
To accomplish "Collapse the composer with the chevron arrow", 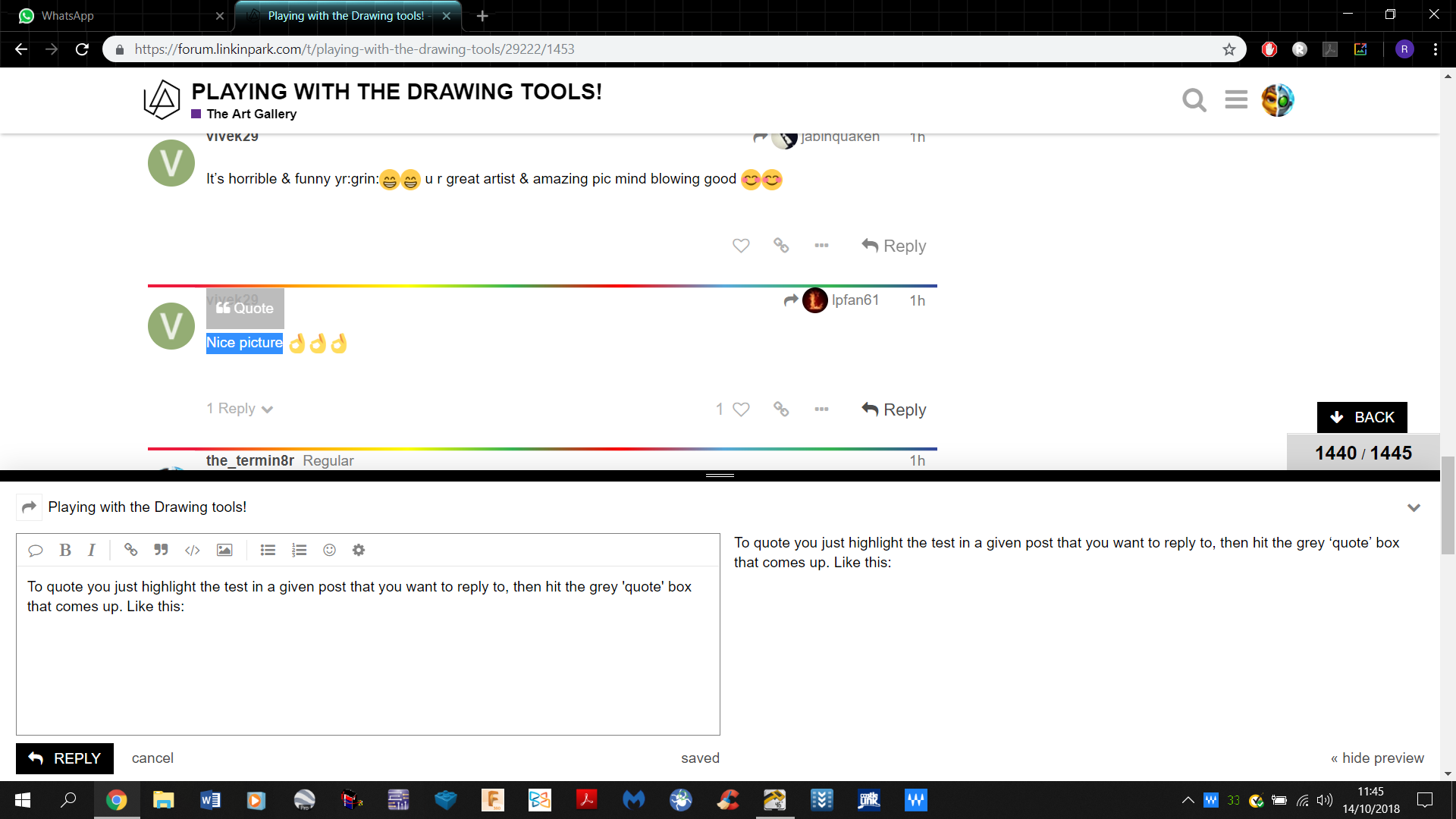I will [1414, 507].
